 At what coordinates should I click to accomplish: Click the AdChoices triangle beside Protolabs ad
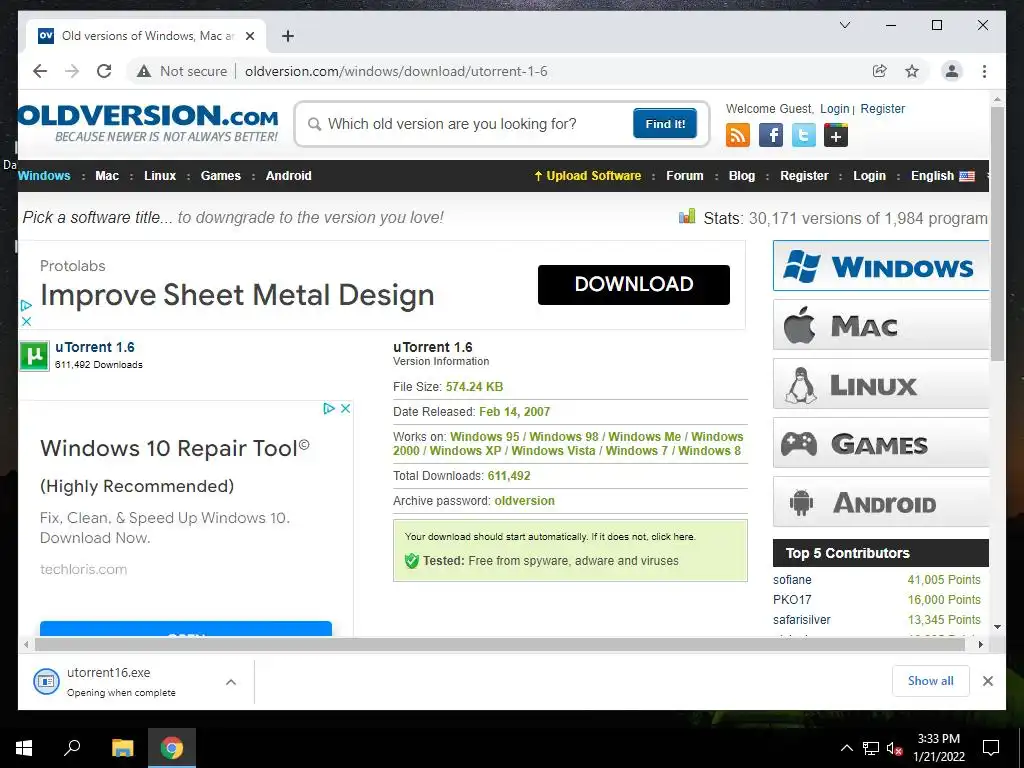coord(26,306)
